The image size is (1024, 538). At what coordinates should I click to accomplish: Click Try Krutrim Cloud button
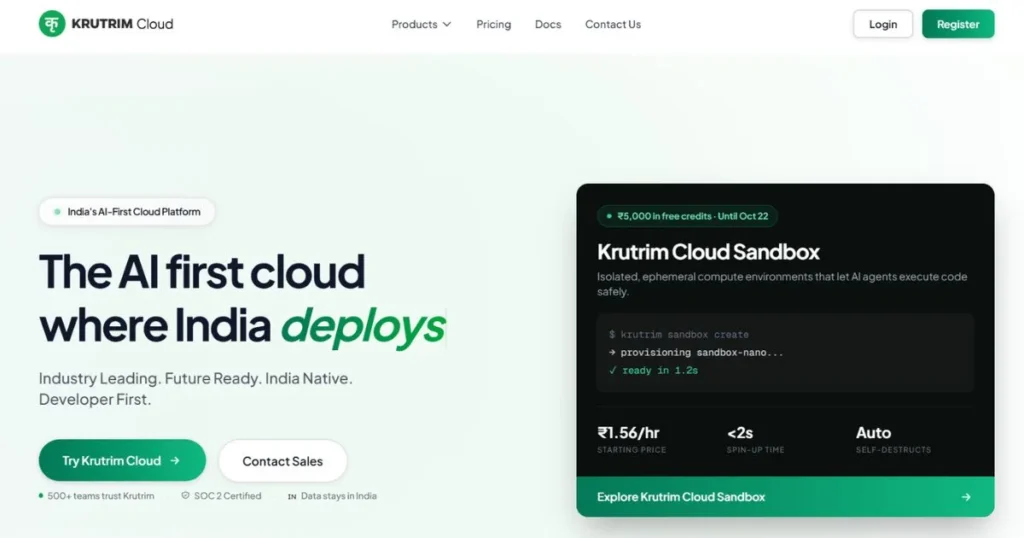tap(122, 460)
